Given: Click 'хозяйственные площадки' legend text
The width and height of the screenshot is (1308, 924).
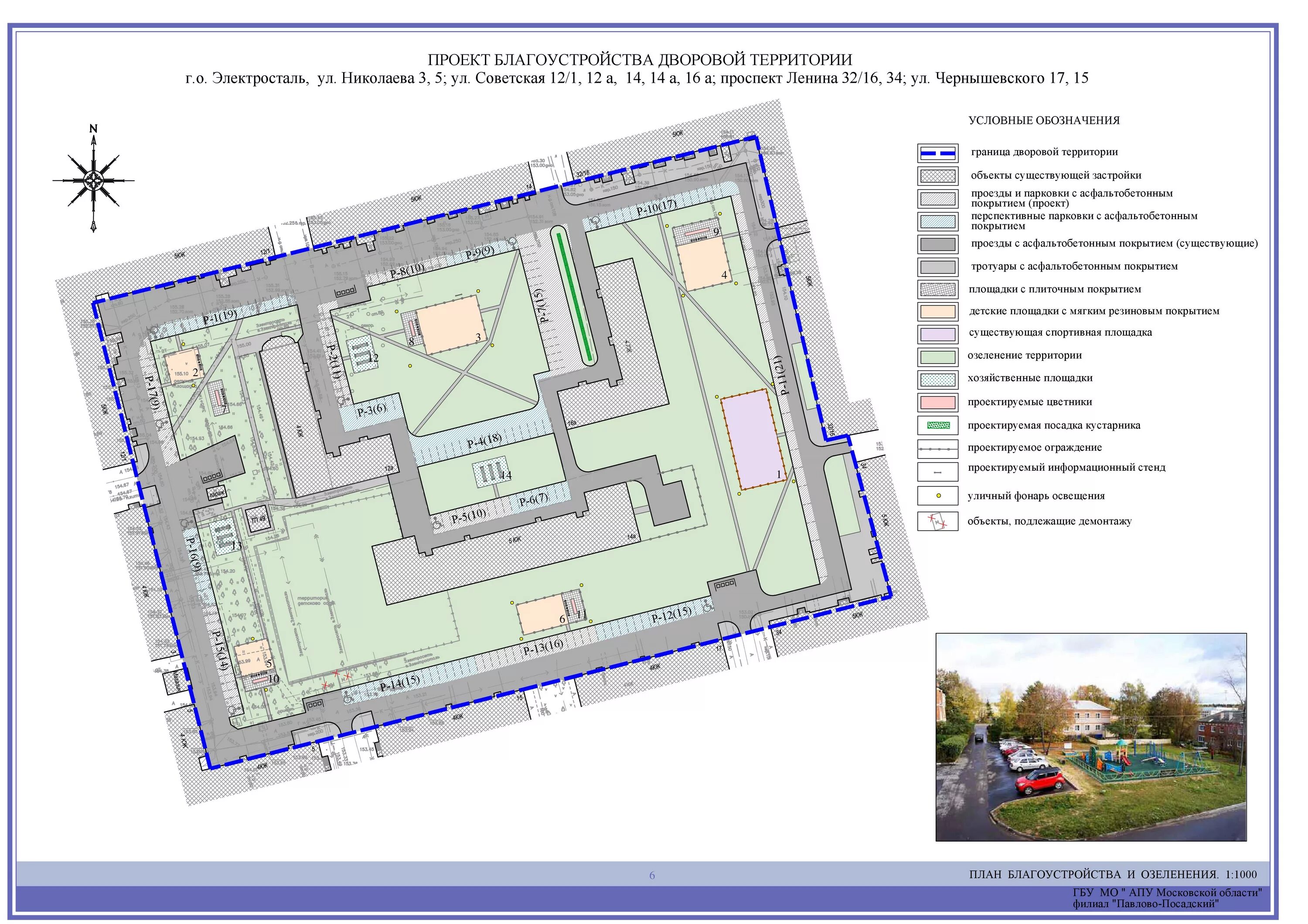Looking at the screenshot, I should coord(1030,378).
